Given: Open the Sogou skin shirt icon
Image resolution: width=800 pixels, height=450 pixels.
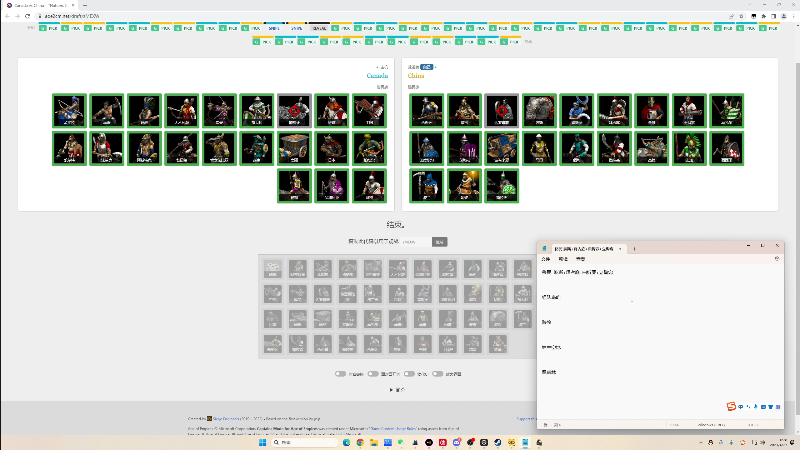Looking at the screenshot, I should pyautogui.click(x=770, y=407).
